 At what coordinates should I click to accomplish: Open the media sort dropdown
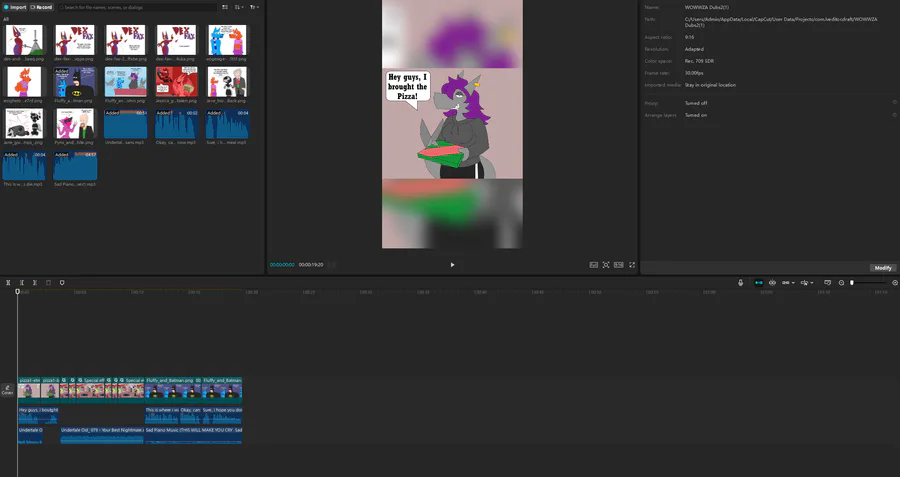coord(239,7)
